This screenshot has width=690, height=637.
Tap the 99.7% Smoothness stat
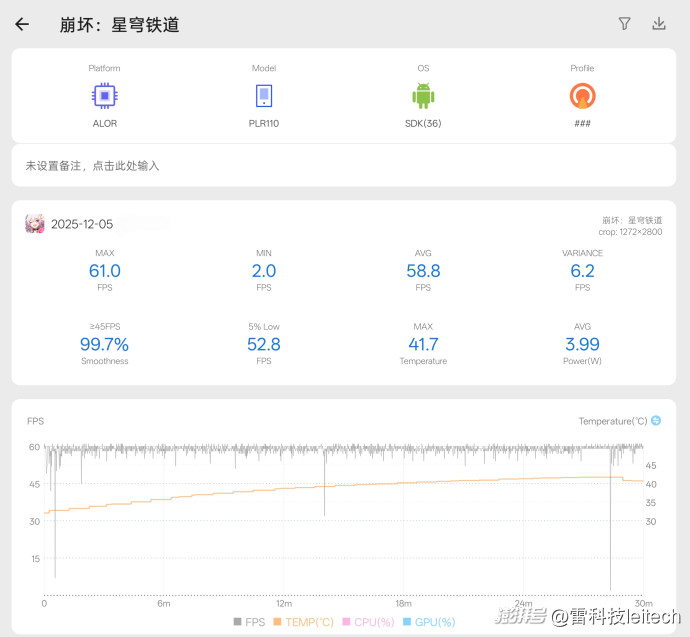pyautogui.click(x=104, y=345)
